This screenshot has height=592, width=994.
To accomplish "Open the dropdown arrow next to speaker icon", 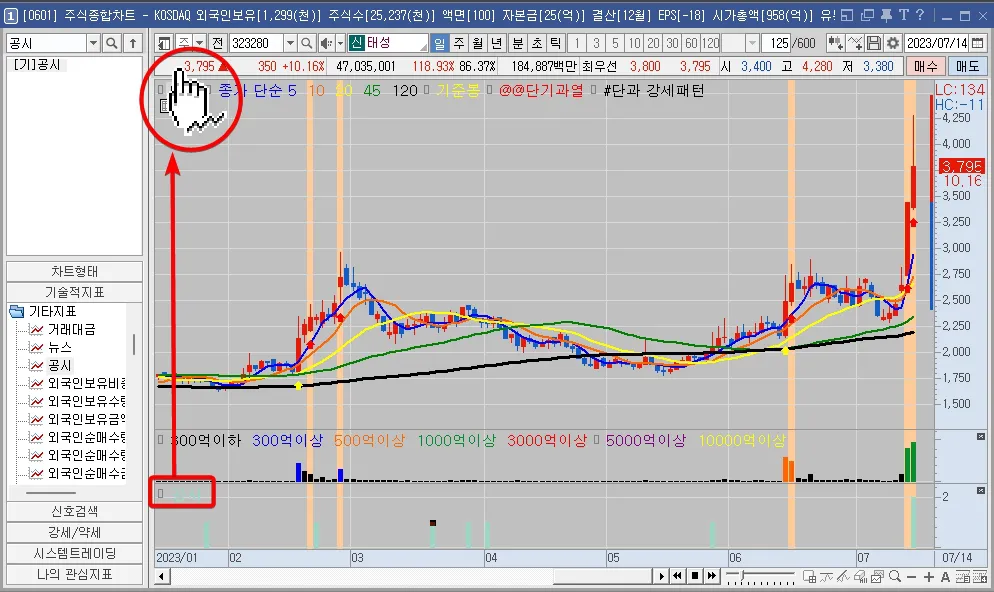I will [x=340, y=43].
